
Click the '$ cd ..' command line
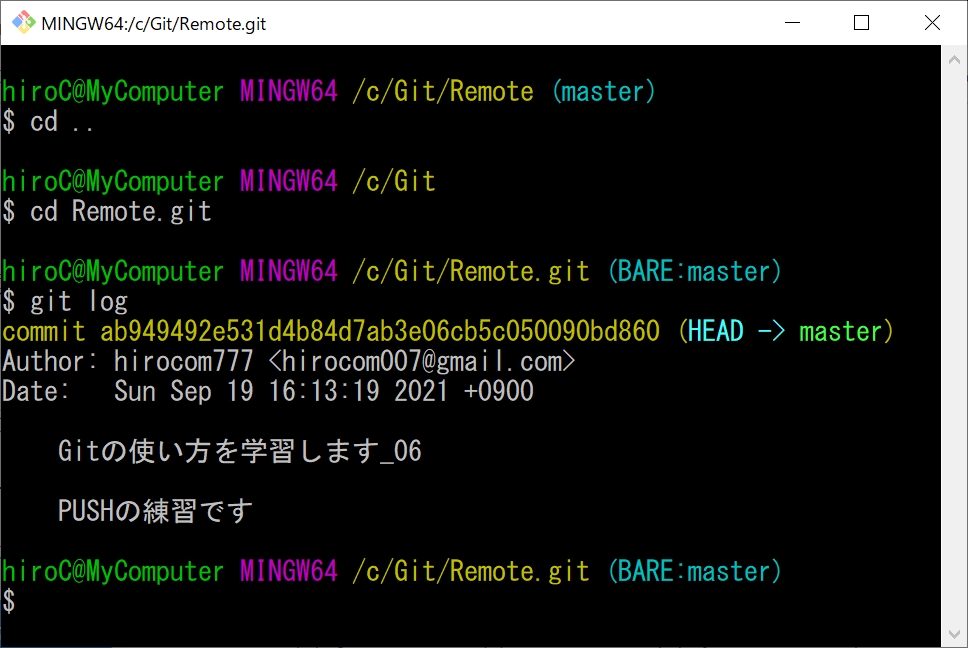tap(48, 122)
